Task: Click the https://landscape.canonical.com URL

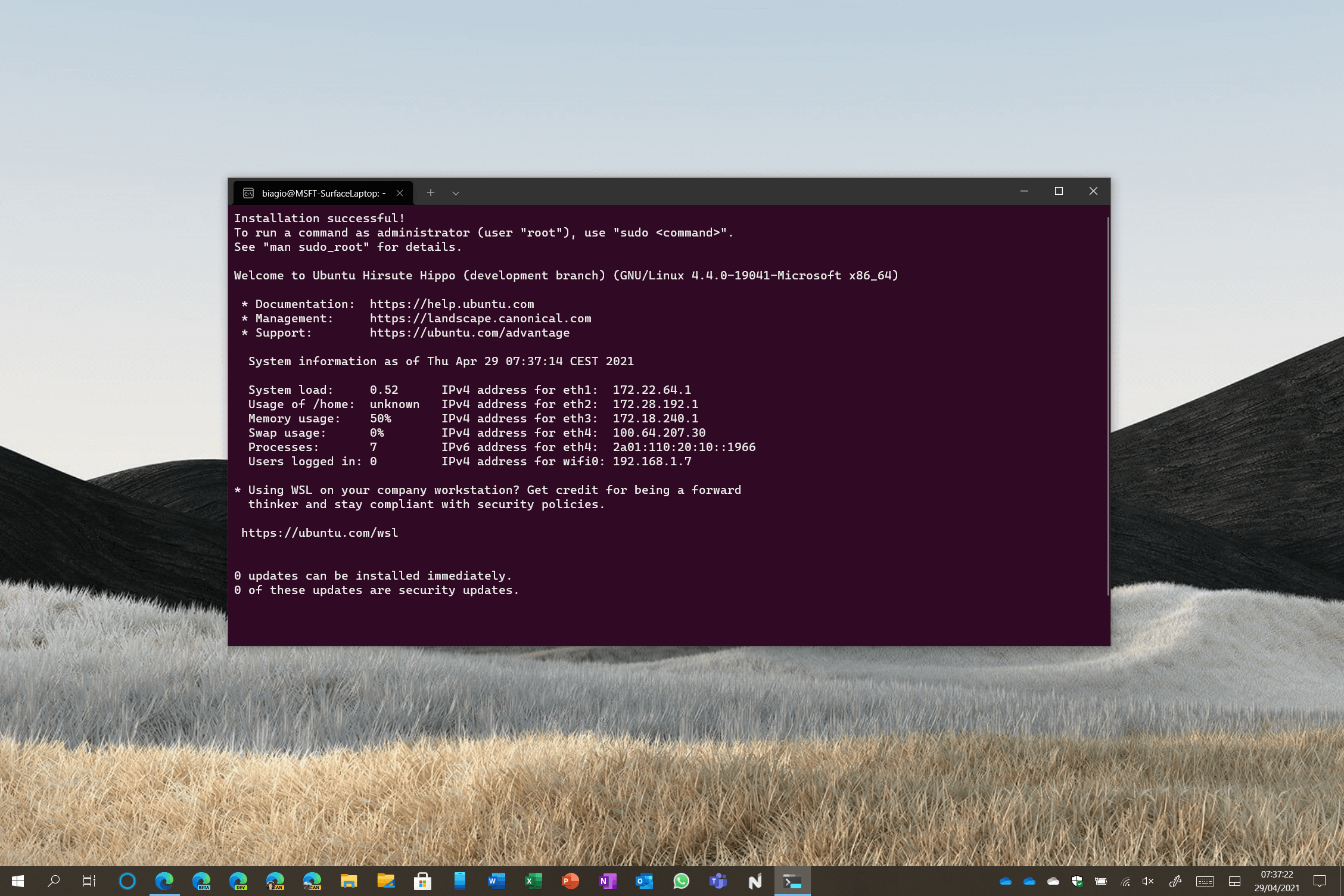Action: click(480, 318)
